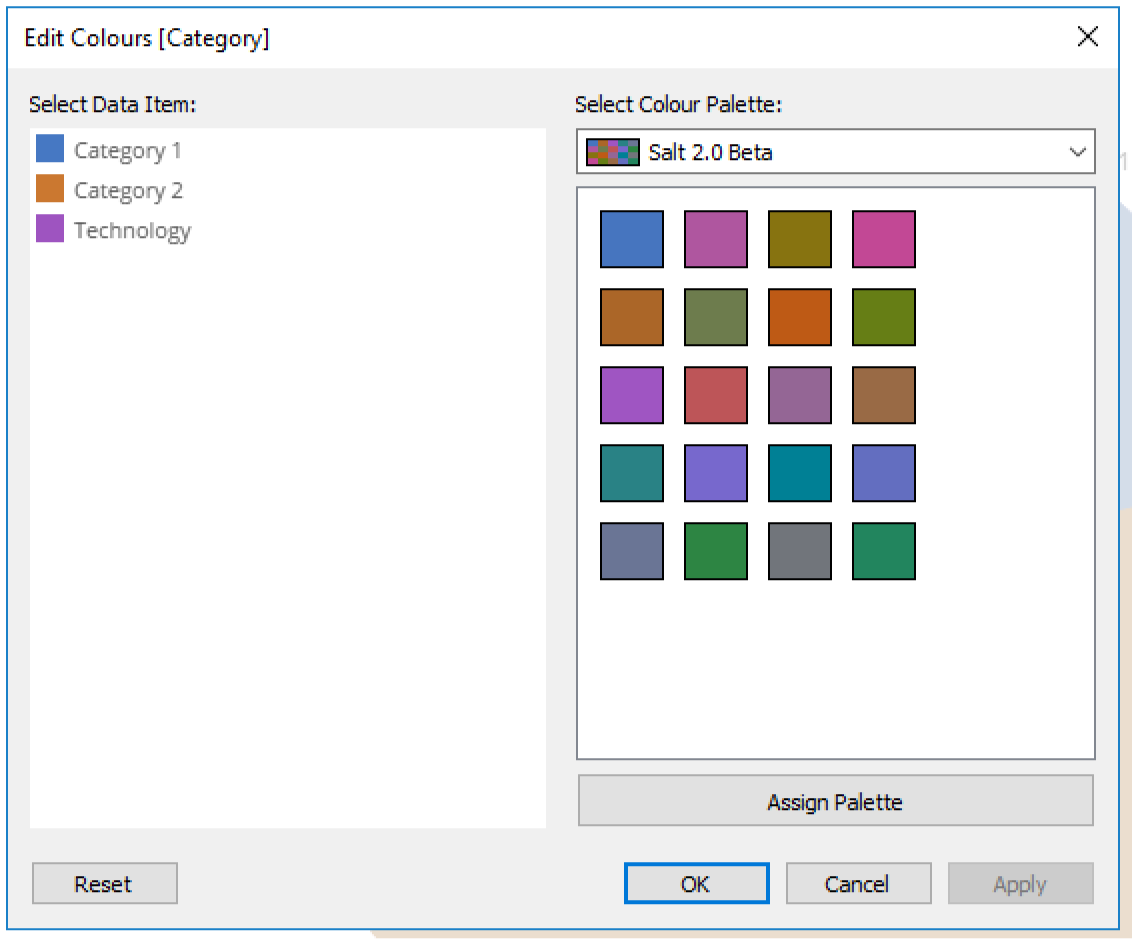Select the olive swatch in the top row
This screenshot has height=939, width=1132.
pos(799,238)
